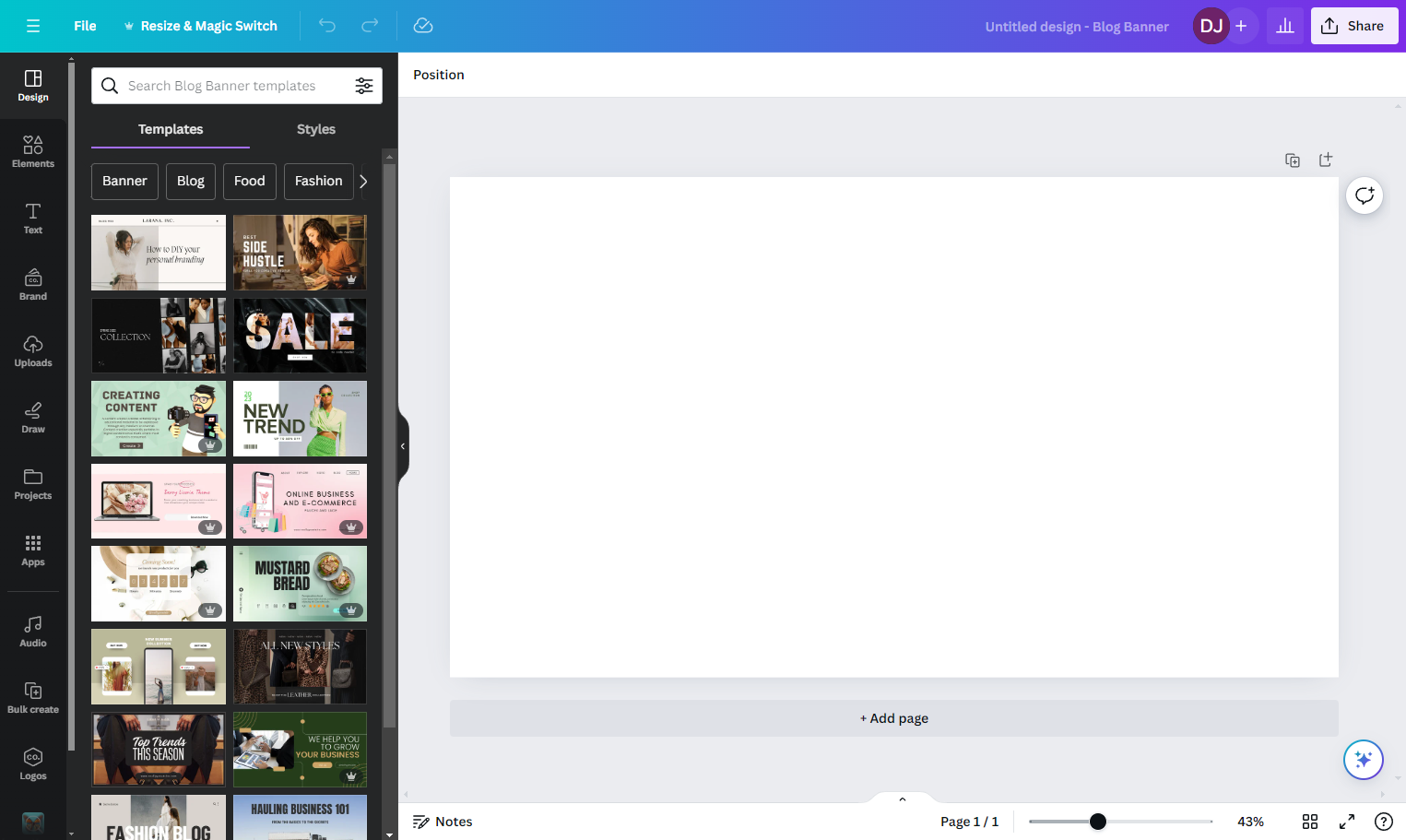
Task: Open the Bulk create panel
Action: click(33, 698)
